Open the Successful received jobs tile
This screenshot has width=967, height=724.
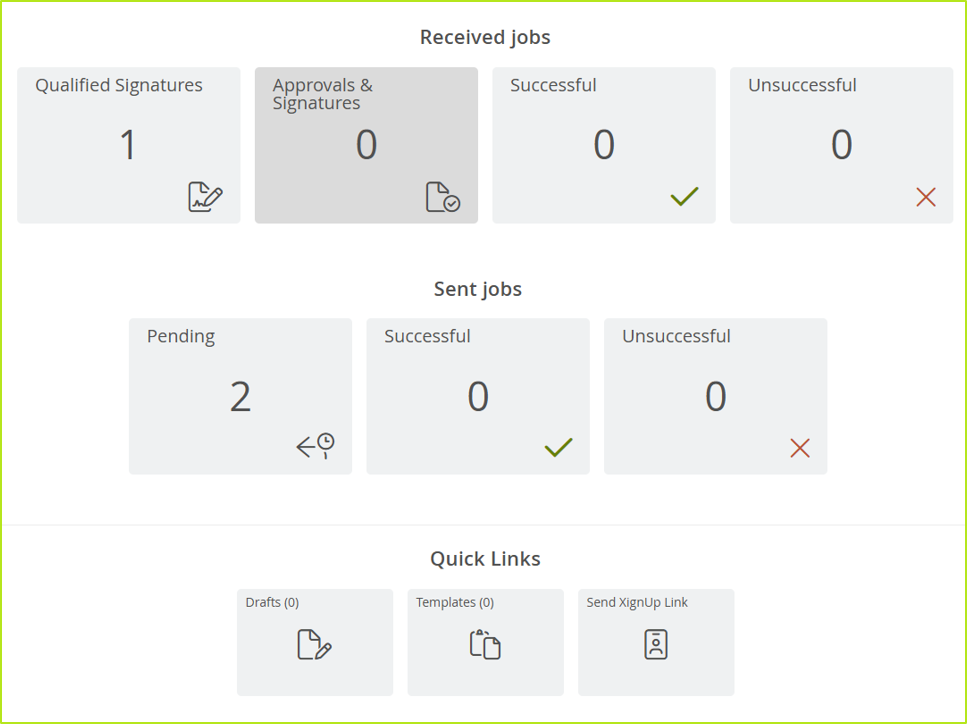click(x=603, y=144)
